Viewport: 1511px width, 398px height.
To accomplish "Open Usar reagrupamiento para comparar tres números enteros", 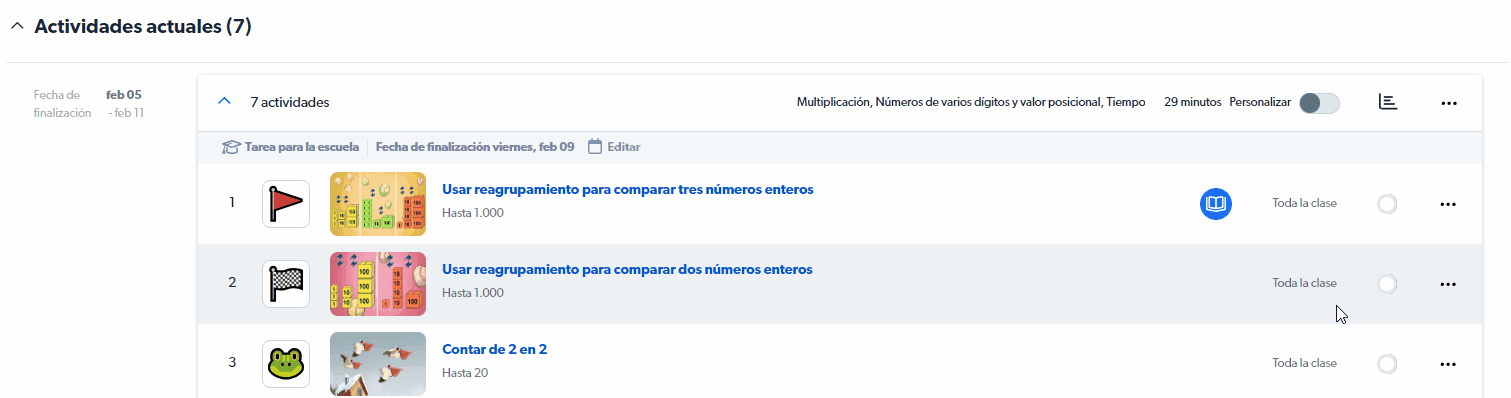I will point(628,189).
